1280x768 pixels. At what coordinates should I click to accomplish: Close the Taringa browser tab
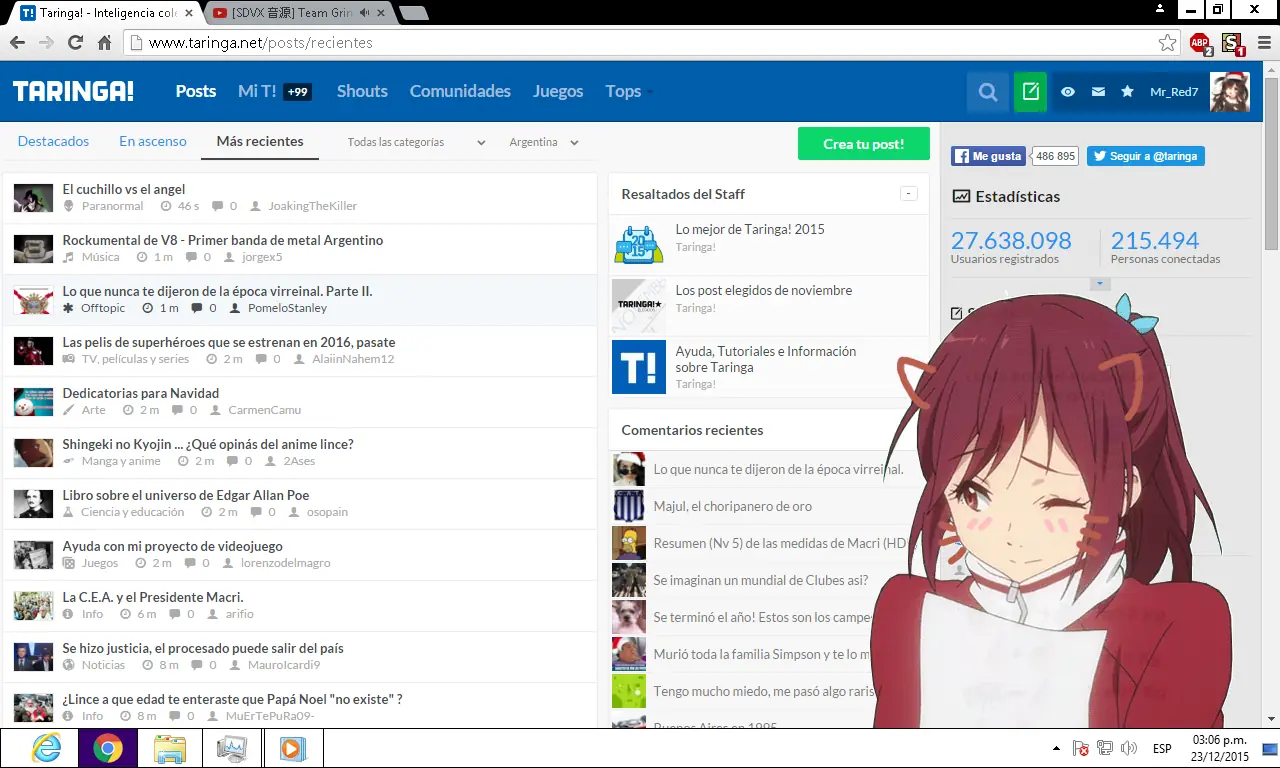pos(189,13)
